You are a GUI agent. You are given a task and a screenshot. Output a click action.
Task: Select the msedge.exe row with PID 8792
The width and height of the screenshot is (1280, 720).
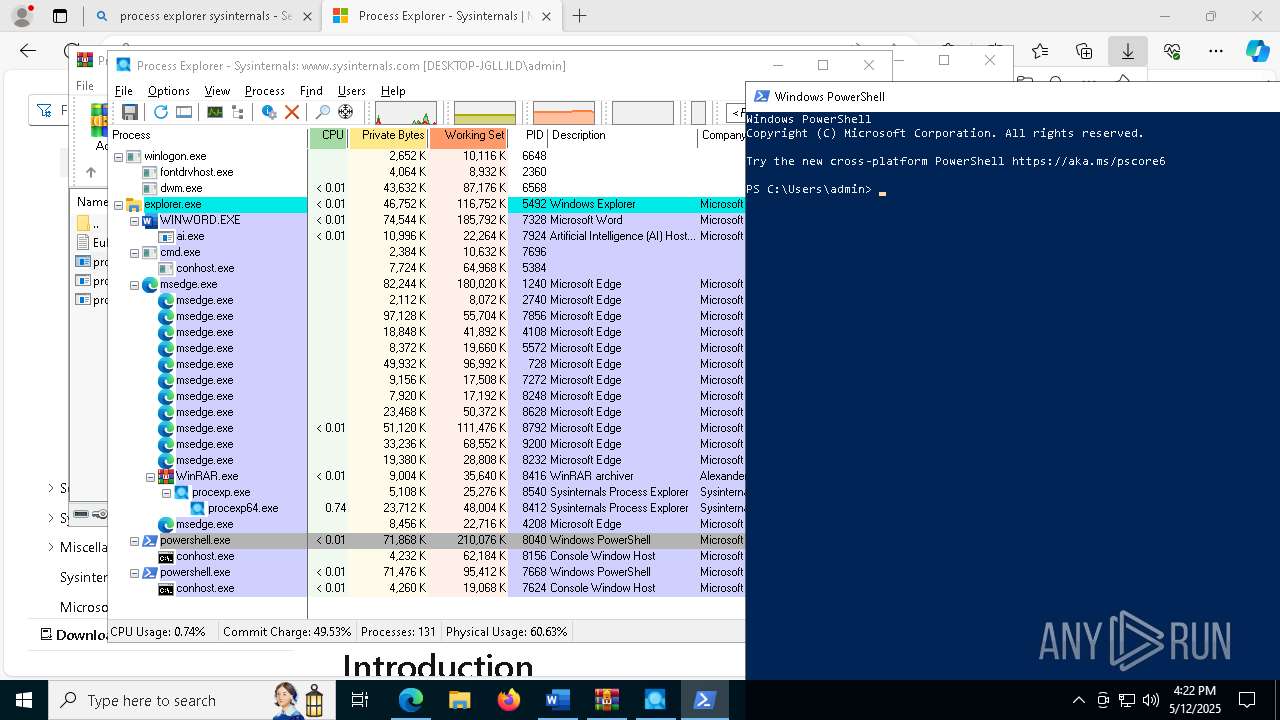pos(426,428)
